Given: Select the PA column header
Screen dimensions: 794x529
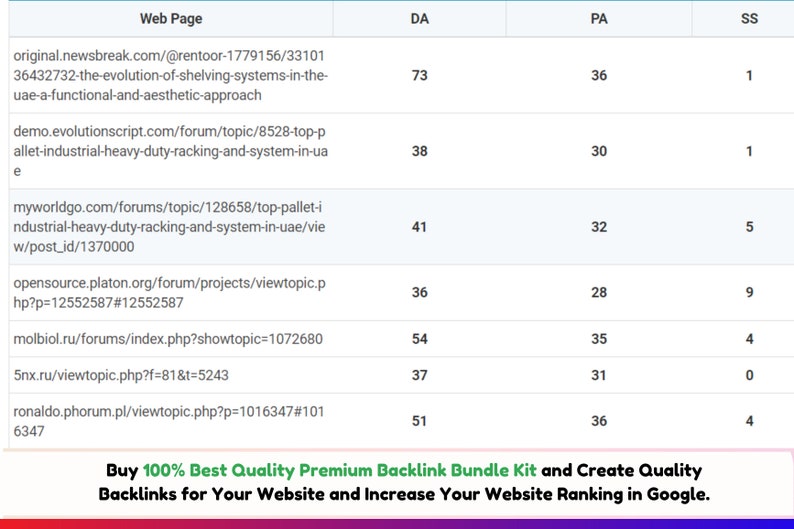Looking at the screenshot, I should point(598,18).
